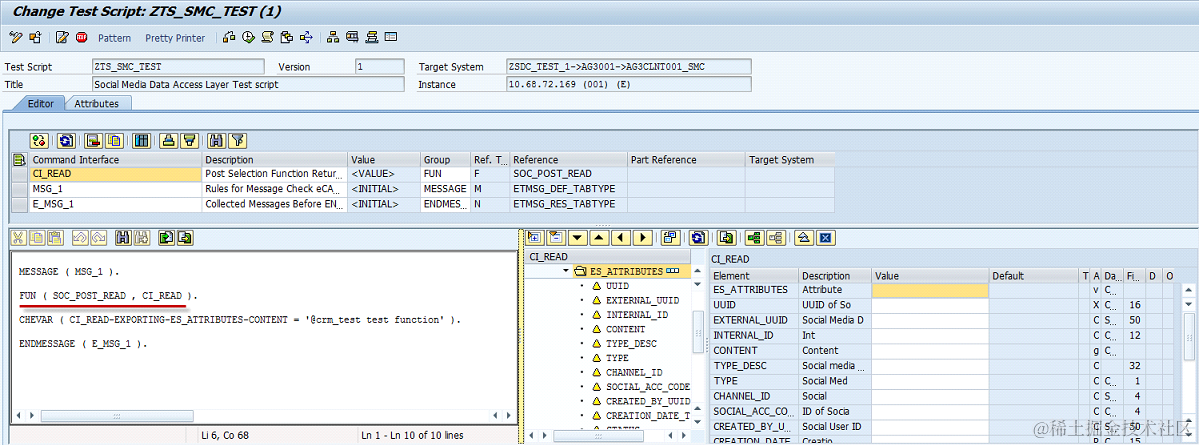This screenshot has width=1199, height=445.
Task: Click the sort descending icon in the parameter toolbar
Action: point(190,141)
